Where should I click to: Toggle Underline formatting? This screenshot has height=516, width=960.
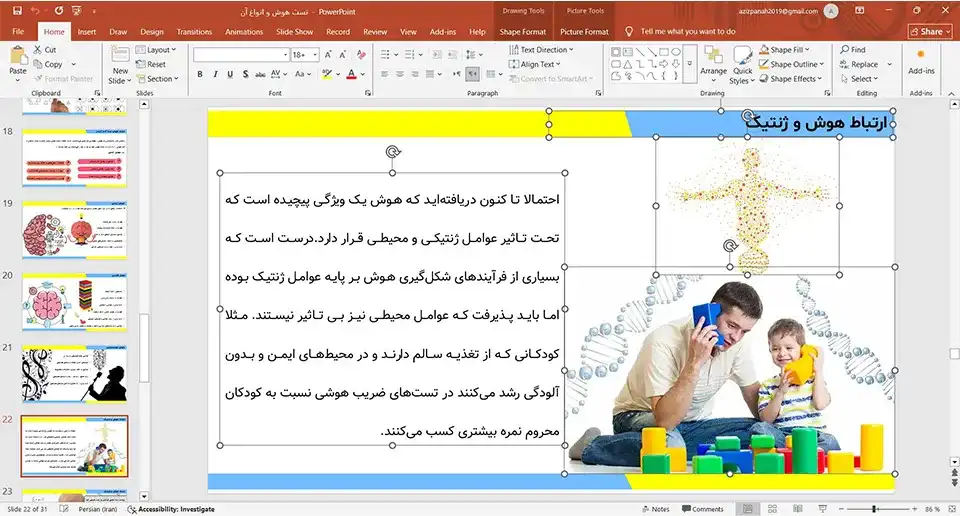[230, 74]
